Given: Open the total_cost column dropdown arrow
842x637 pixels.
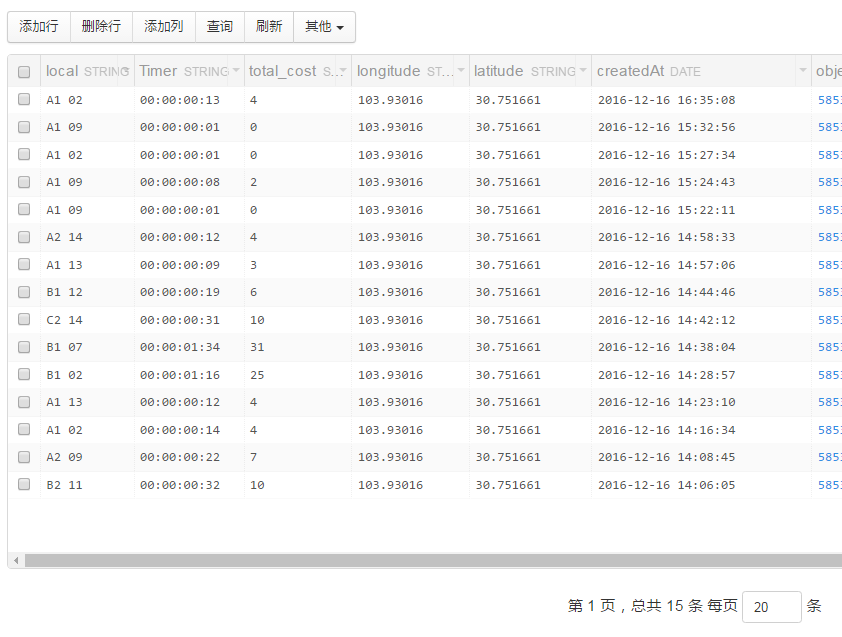Looking at the screenshot, I should click(x=343, y=70).
